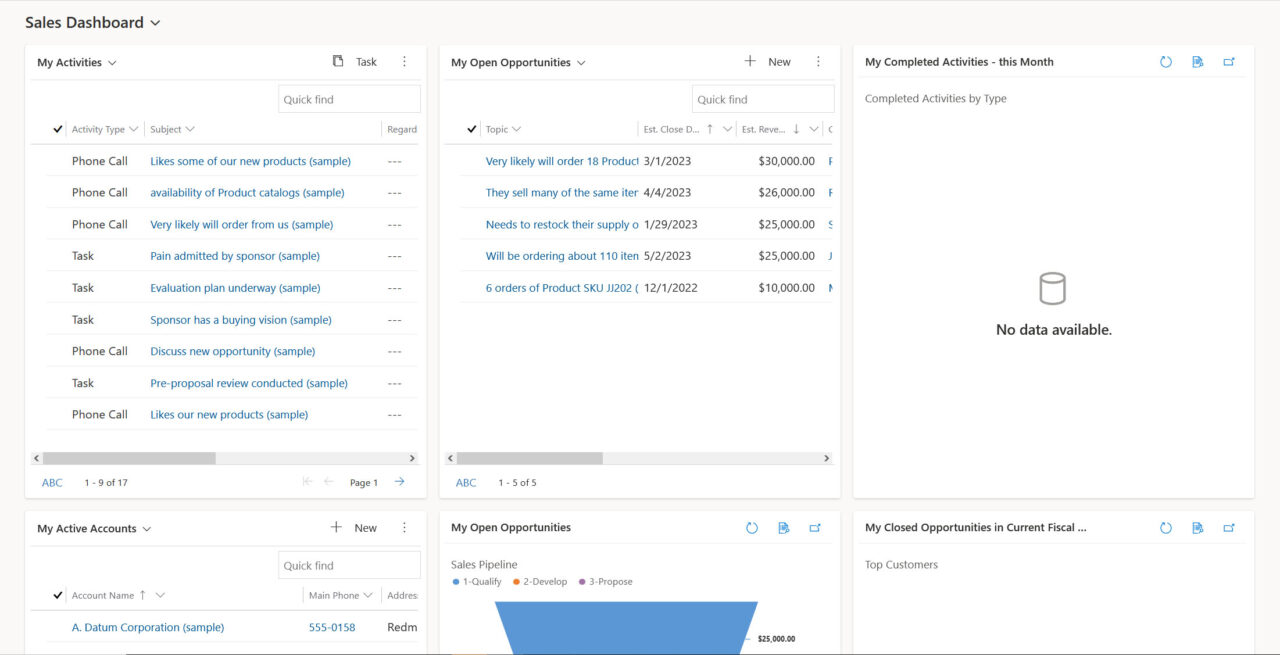Image resolution: width=1280 pixels, height=655 pixels.
Task: Enlarge the My Closed Opportunities chart
Action: pyautogui.click(x=1229, y=527)
